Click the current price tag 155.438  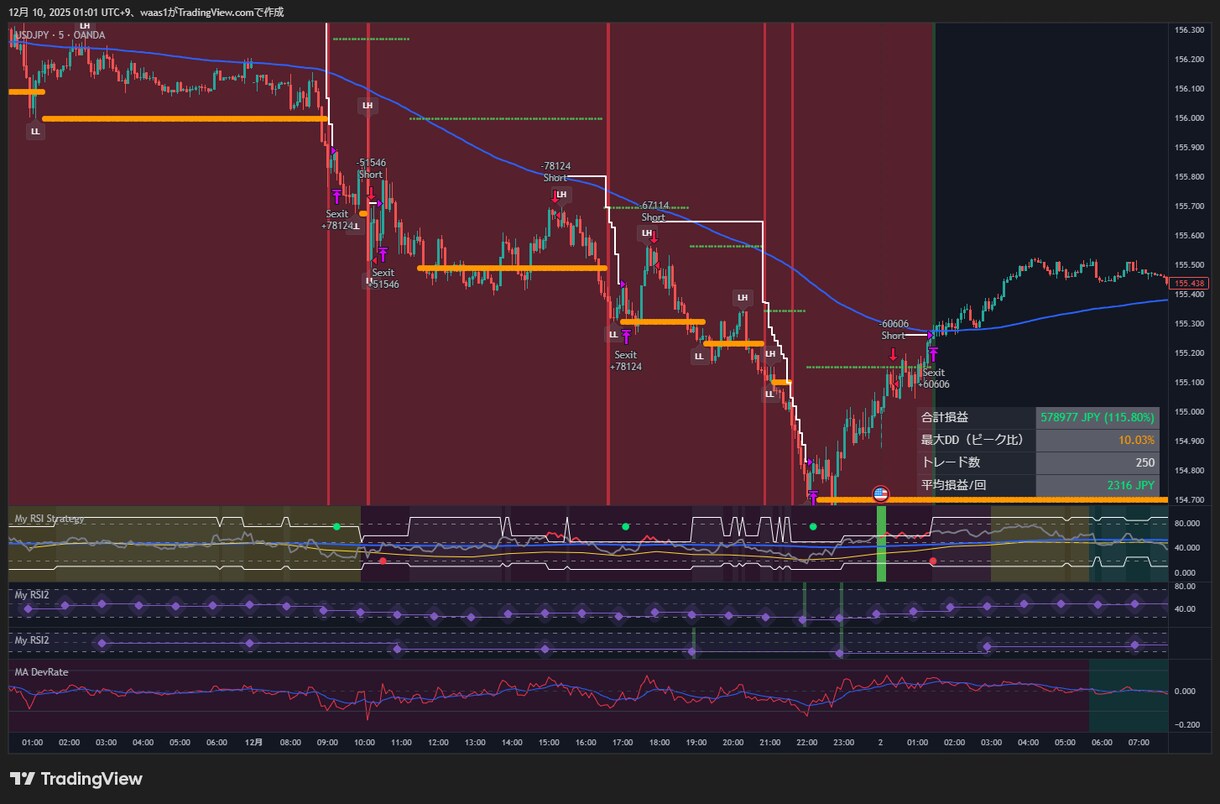click(x=1191, y=283)
